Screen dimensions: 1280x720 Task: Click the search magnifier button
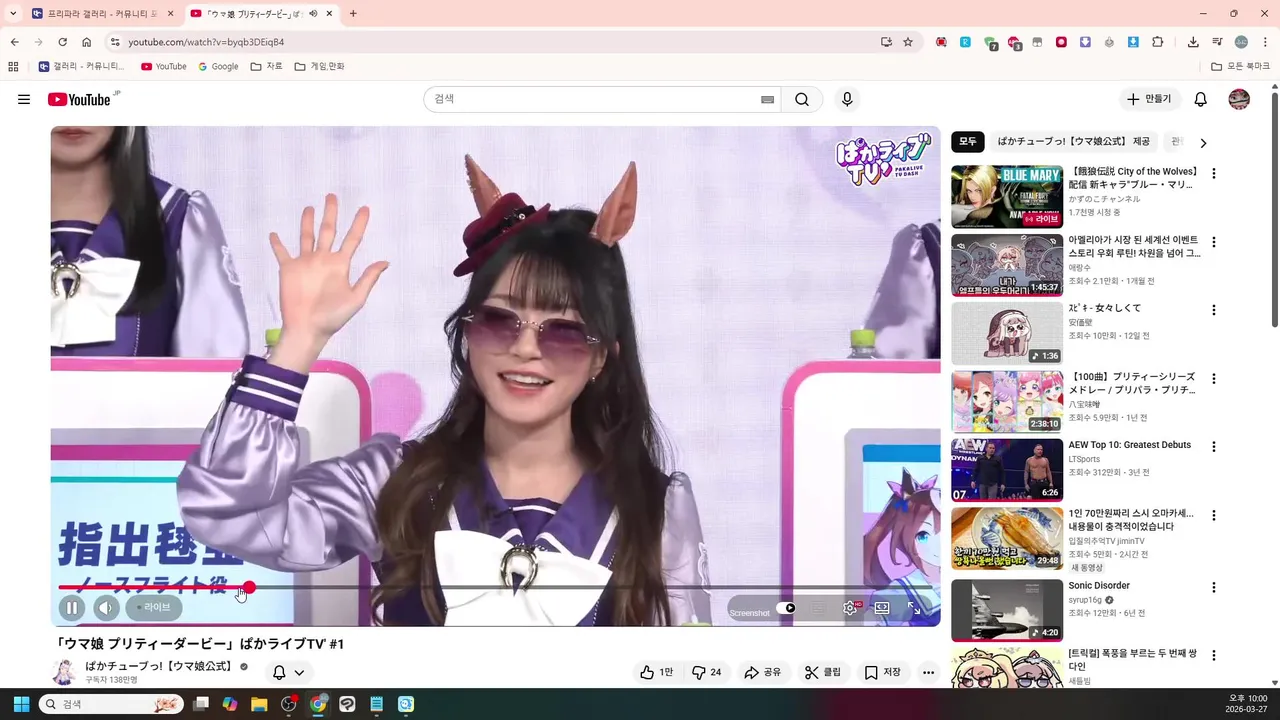(802, 99)
